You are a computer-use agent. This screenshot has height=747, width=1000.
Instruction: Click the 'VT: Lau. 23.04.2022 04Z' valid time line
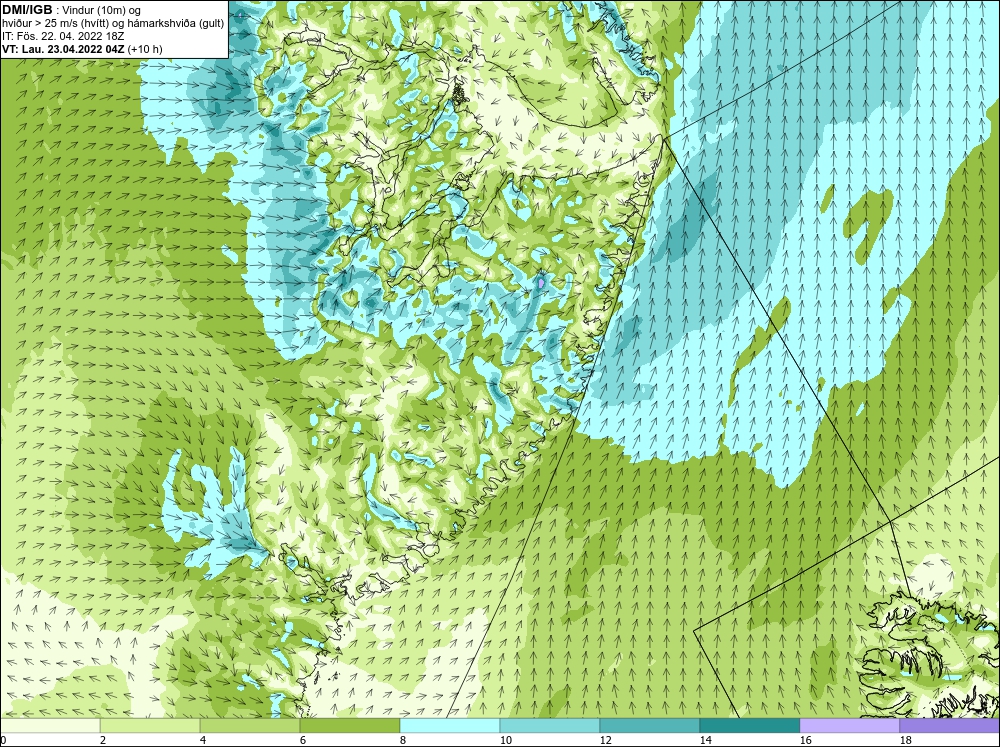point(82,49)
